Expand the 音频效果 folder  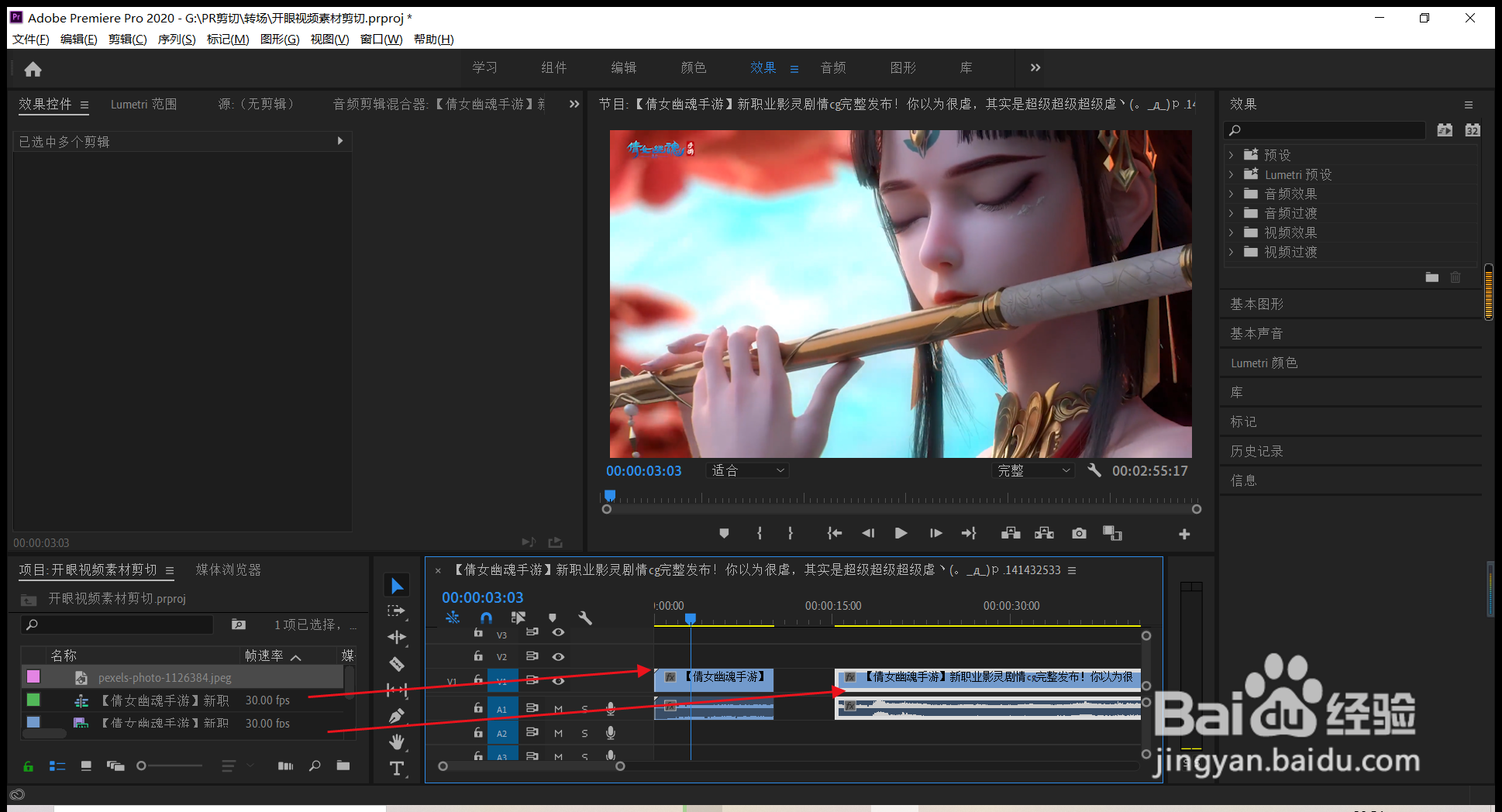coord(1231,194)
